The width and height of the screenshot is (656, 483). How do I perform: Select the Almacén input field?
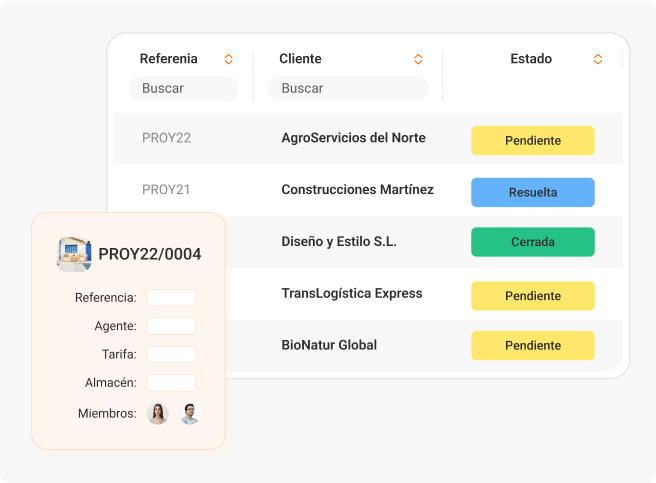(x=171, y=383)
